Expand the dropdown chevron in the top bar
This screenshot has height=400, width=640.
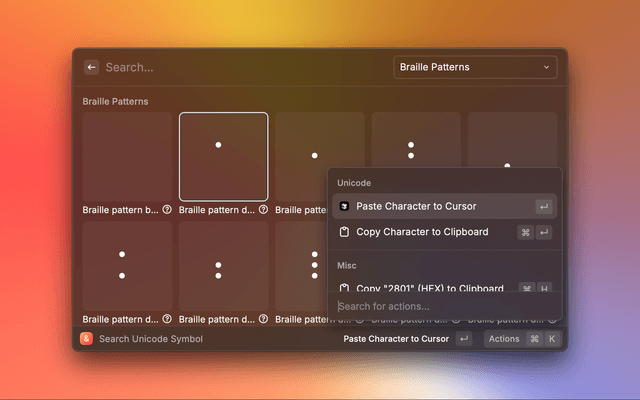point(546,67)
